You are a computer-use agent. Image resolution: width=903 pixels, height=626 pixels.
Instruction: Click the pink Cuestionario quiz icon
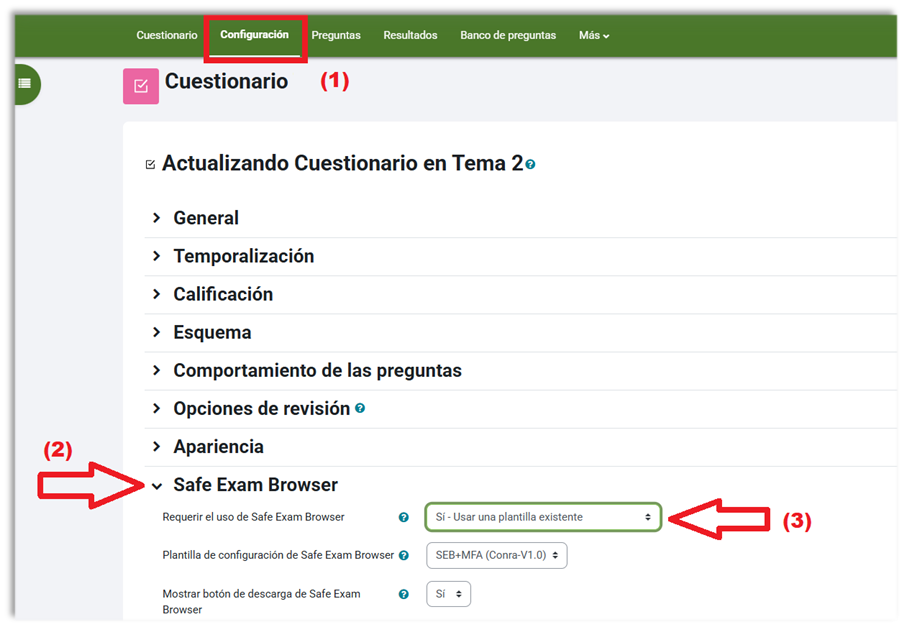[140, 86]
